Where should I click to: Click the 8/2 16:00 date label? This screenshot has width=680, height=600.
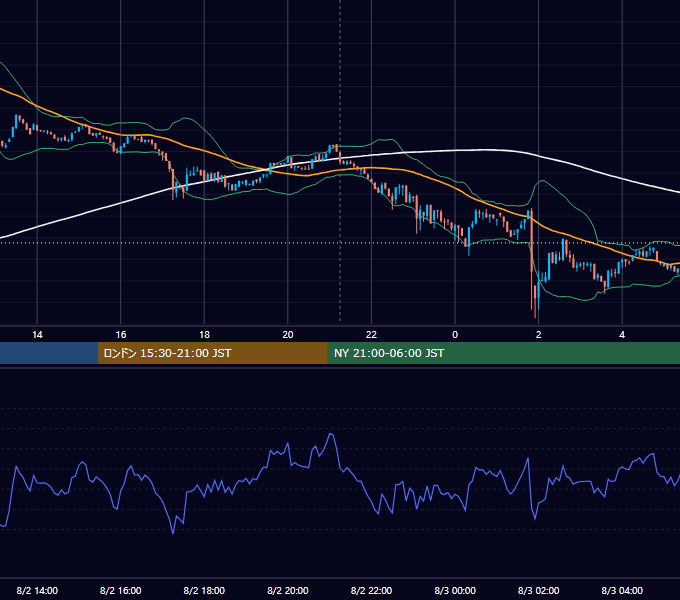pyautogui.click(x=121, y=590)
